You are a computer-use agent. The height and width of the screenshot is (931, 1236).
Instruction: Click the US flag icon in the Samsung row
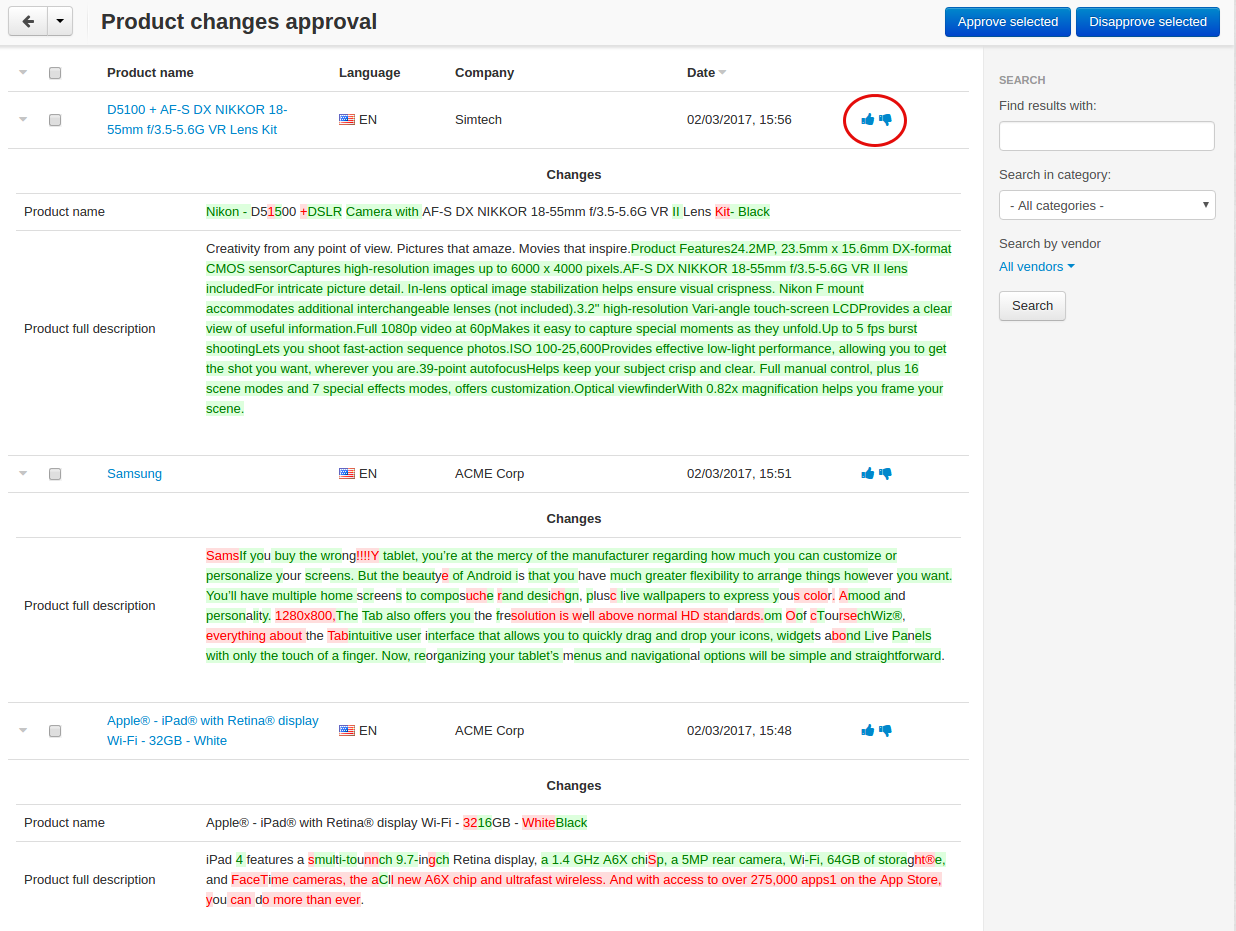click(x=347, y=474)
